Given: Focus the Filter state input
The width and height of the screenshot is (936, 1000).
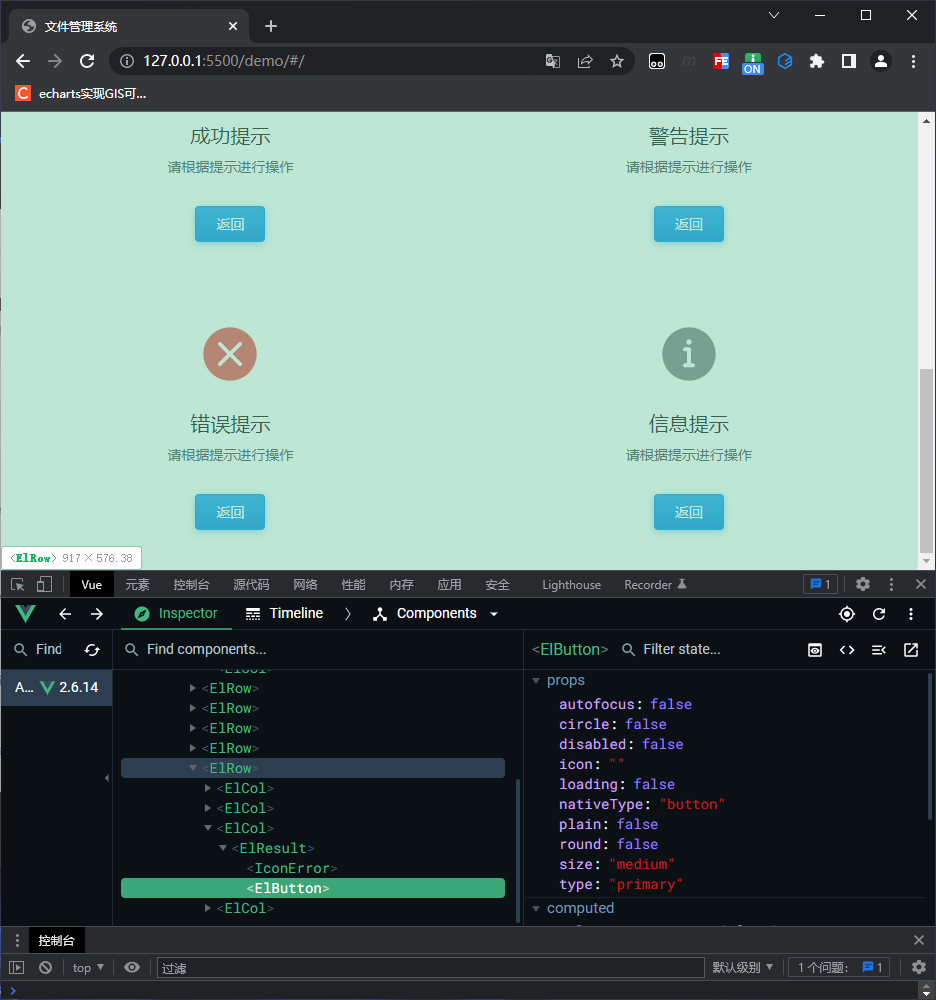Looking at the screenshot, I should tap(708, 649).
